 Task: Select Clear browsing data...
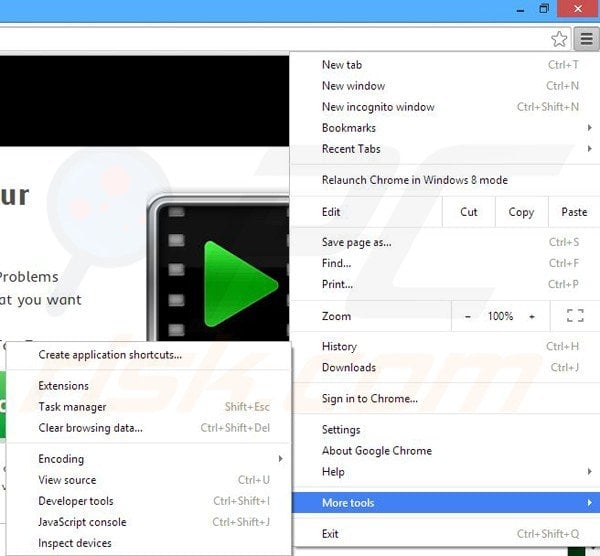tap(149, 428)
